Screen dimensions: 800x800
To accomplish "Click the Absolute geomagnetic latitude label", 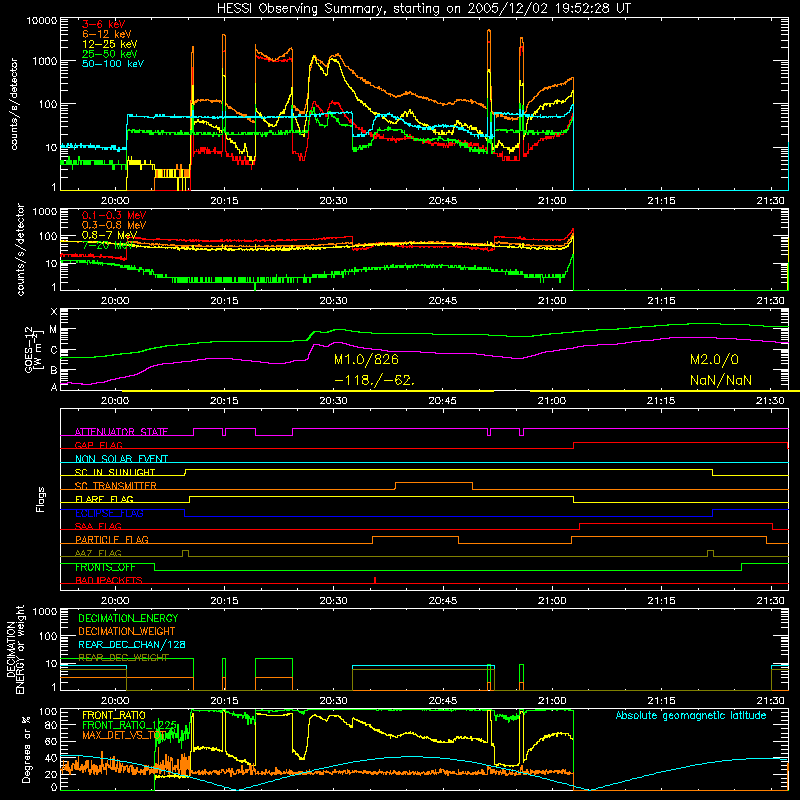I will (x=691, y=716).
